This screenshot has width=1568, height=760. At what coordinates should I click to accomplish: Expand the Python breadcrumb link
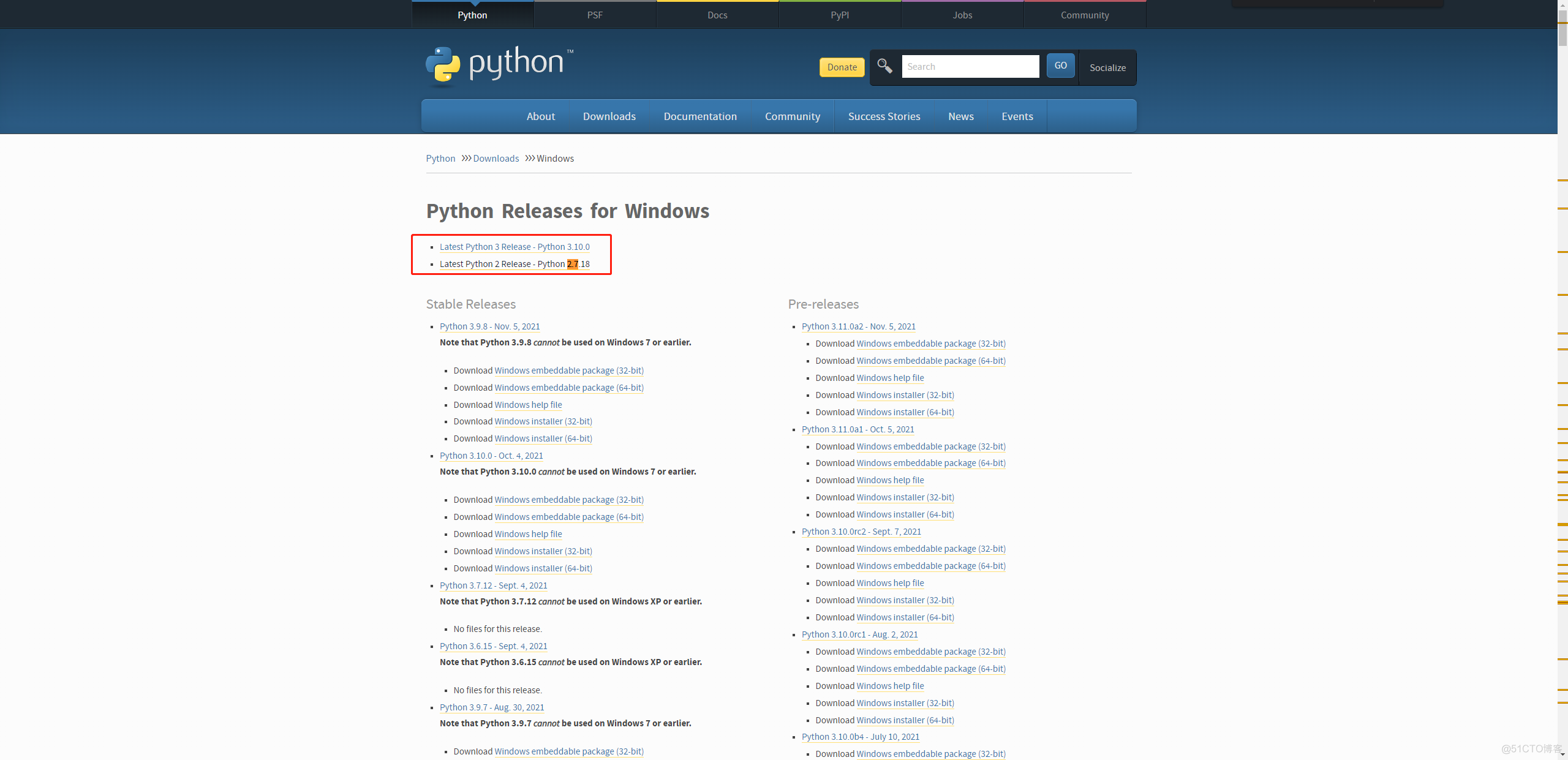pyautogui.click(x=440, y=158)
